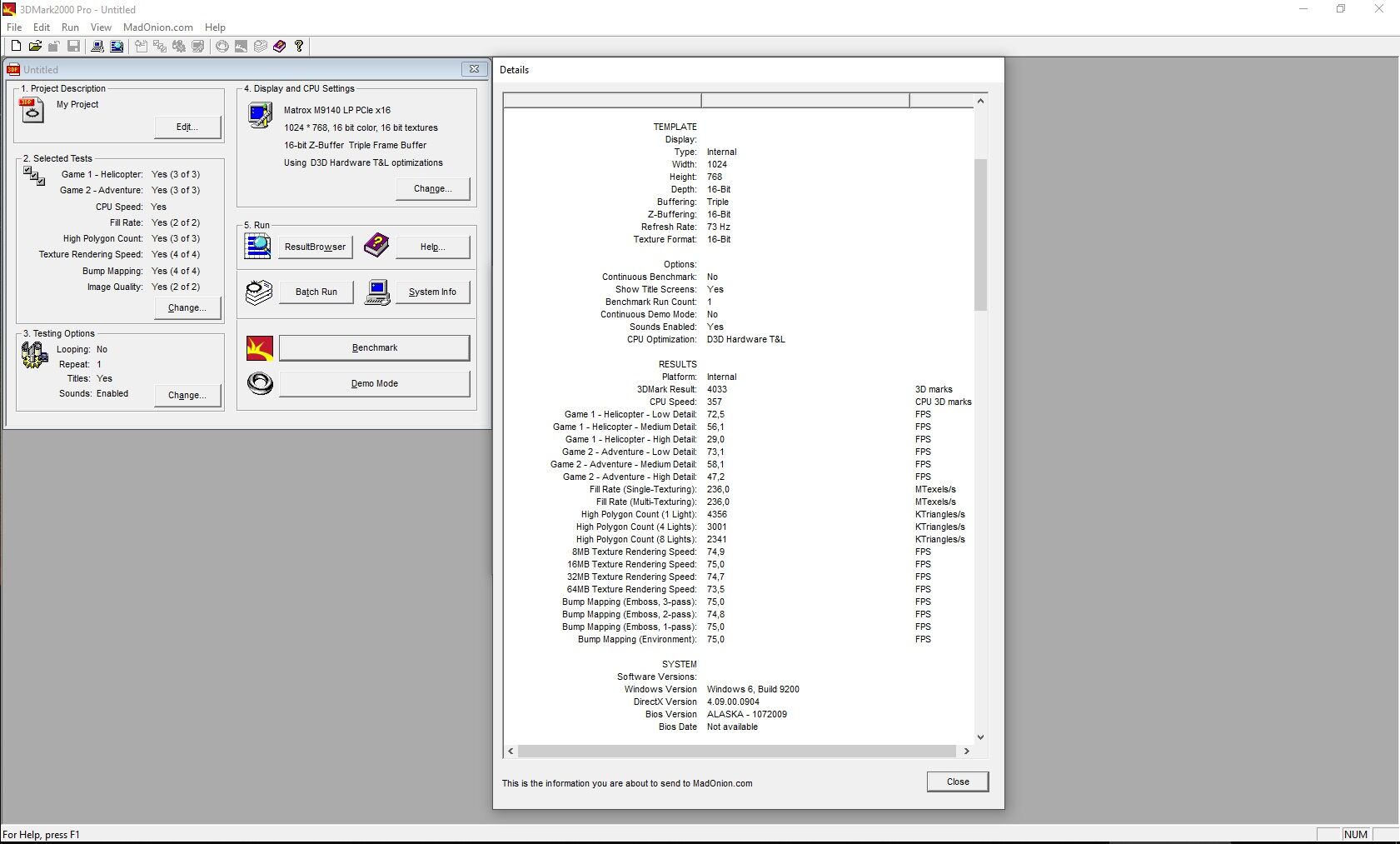The height and width of the screenshot is (844, 1400).
Task: Click the purple help book icon beside Help button
Action: (x=376, y=245)
